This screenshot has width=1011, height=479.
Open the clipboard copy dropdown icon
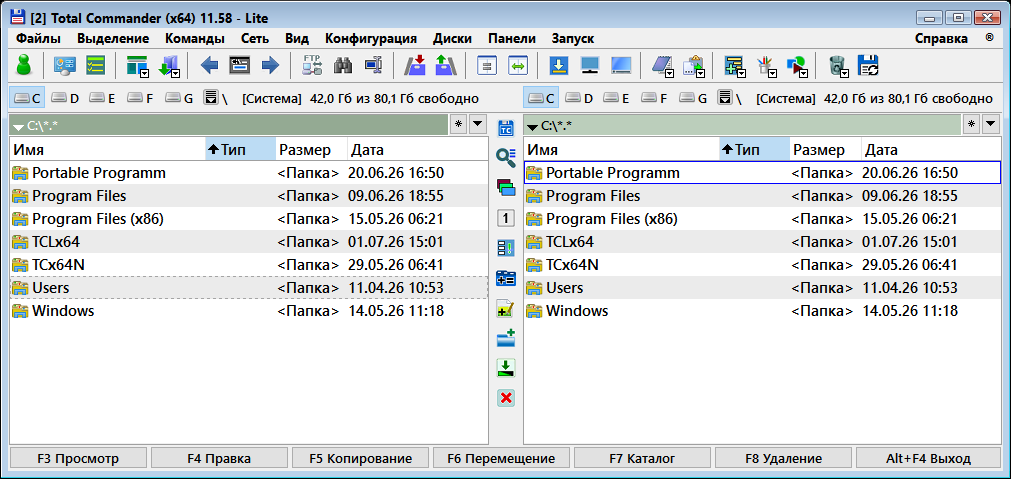[x=694, y=66]
